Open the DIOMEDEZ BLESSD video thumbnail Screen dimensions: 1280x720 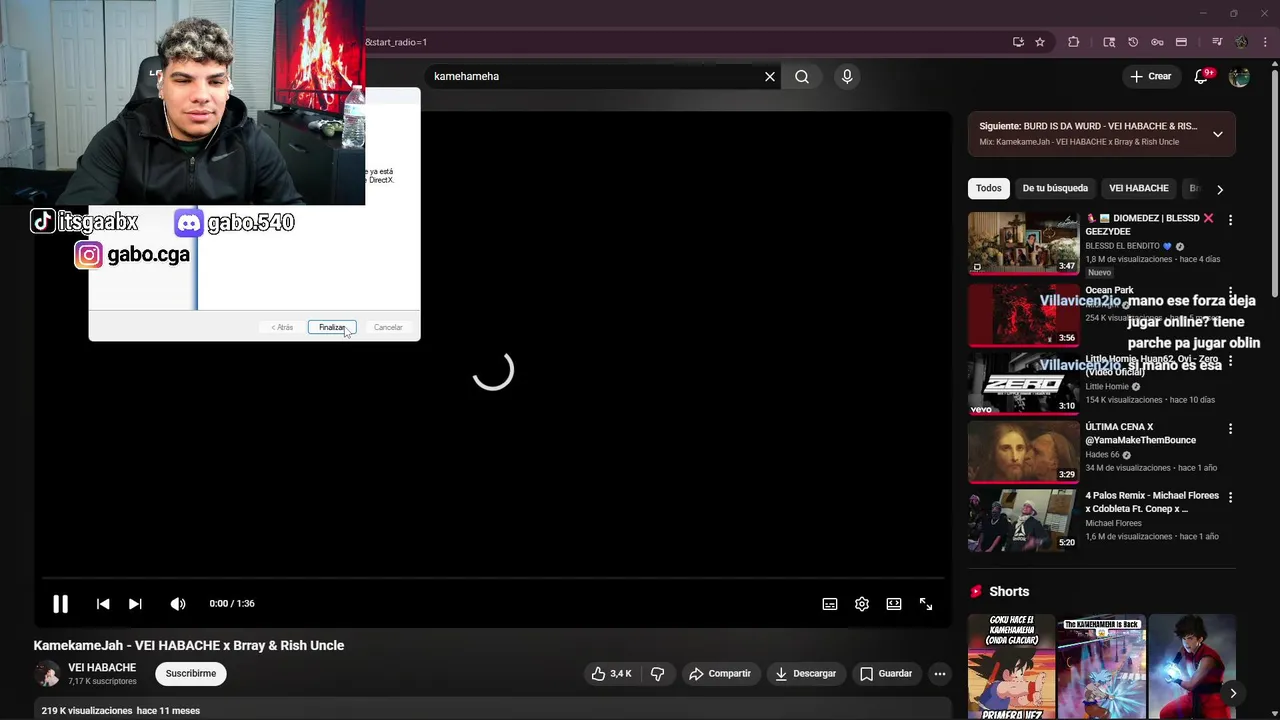[1023, 243]
